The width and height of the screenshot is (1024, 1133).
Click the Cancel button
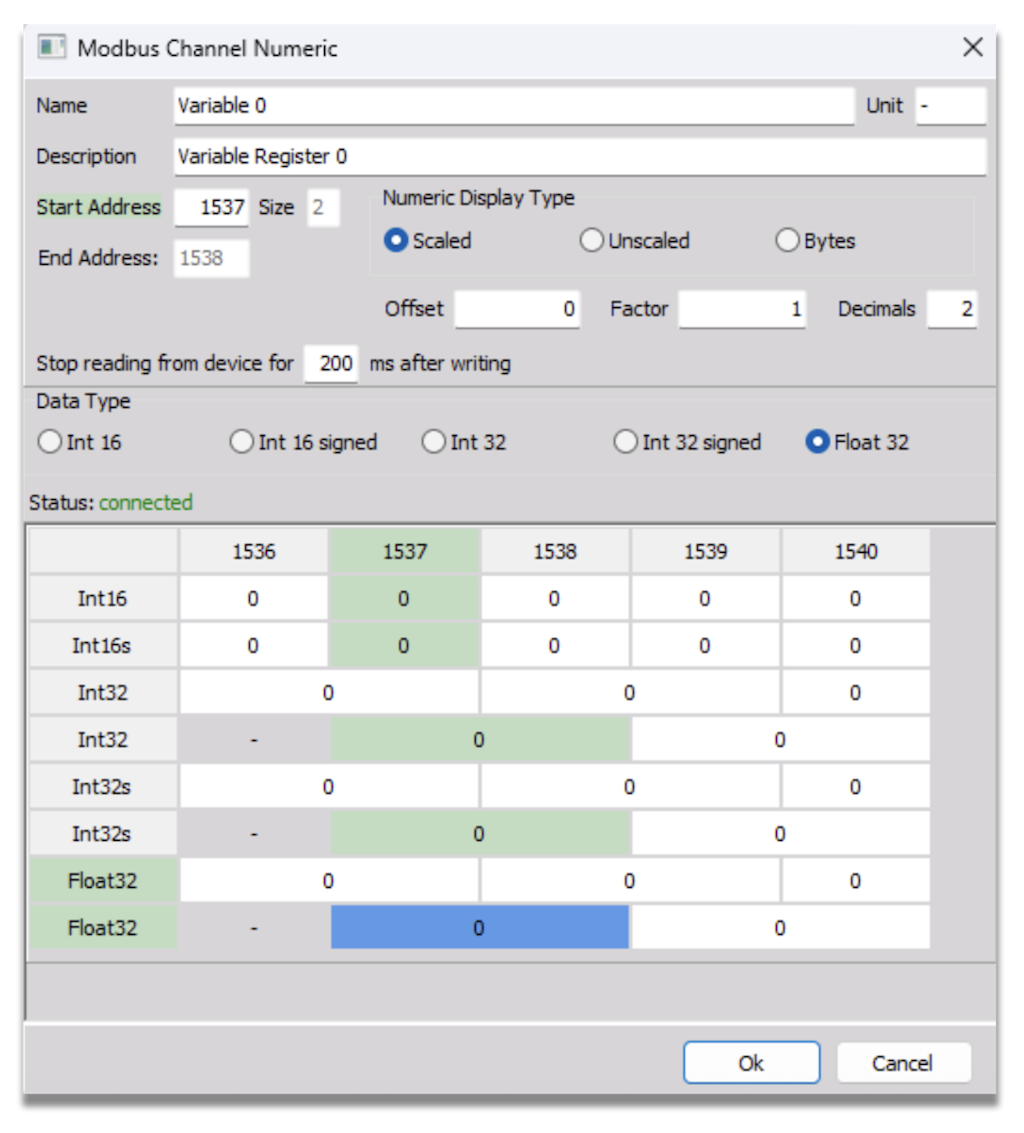(903, 1062)
